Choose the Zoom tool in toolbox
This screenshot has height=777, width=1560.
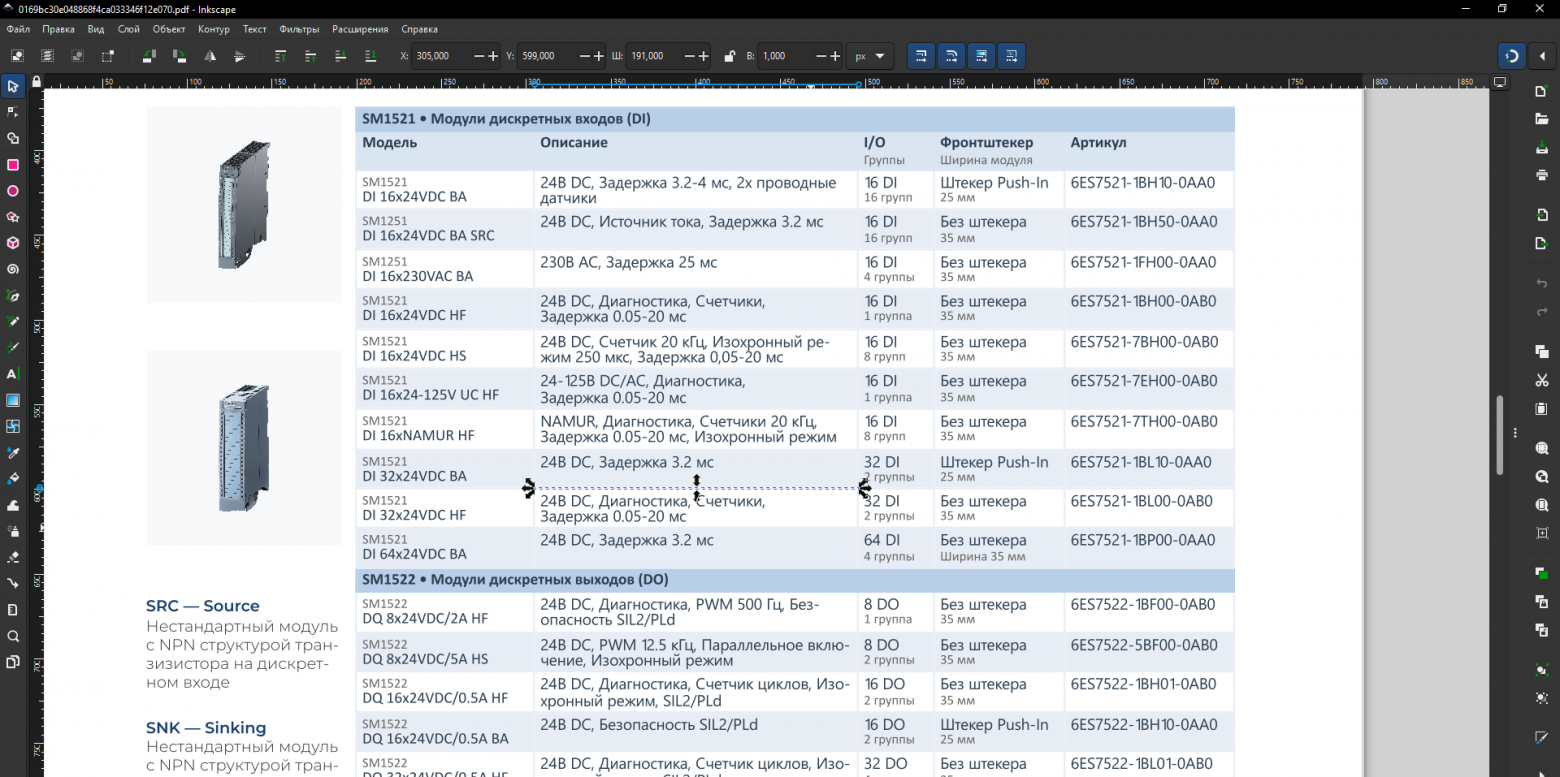point(13,636)
